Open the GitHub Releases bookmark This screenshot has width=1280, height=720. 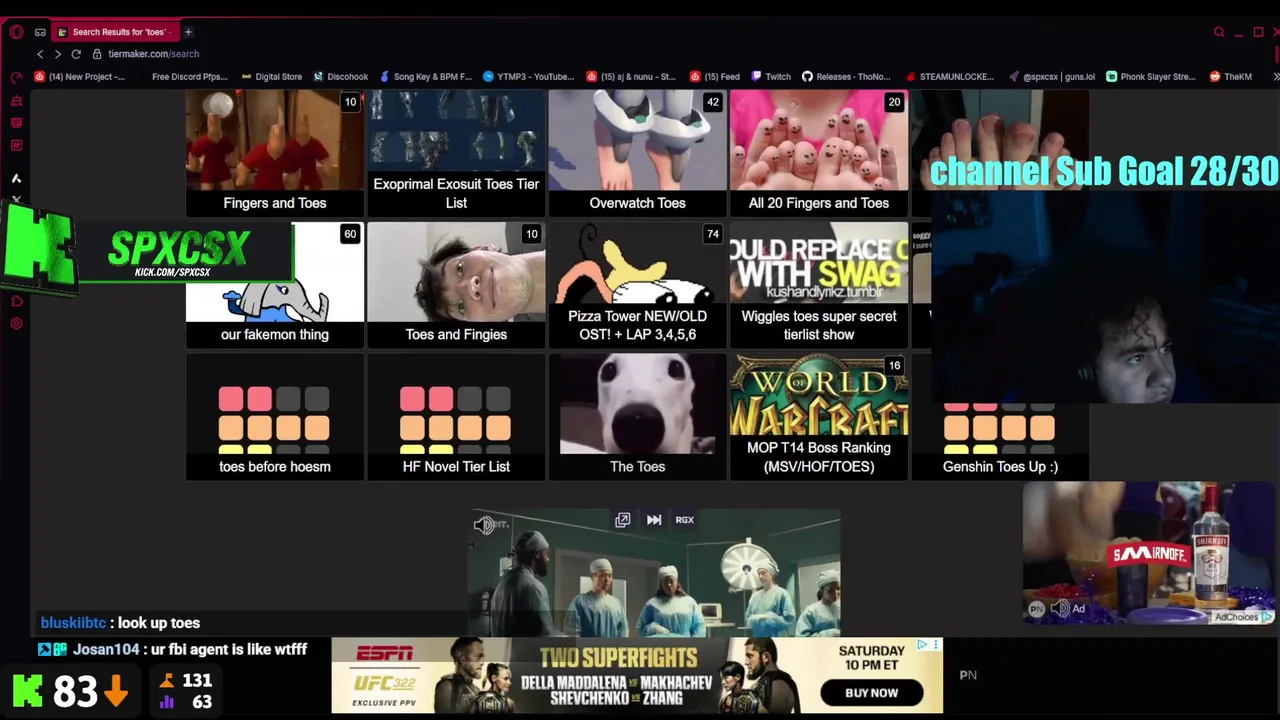point(846,77)
